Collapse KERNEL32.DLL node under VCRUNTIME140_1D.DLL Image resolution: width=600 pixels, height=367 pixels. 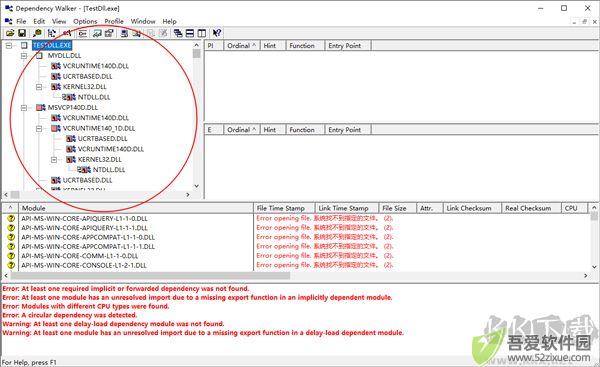(x=54, y=160)
